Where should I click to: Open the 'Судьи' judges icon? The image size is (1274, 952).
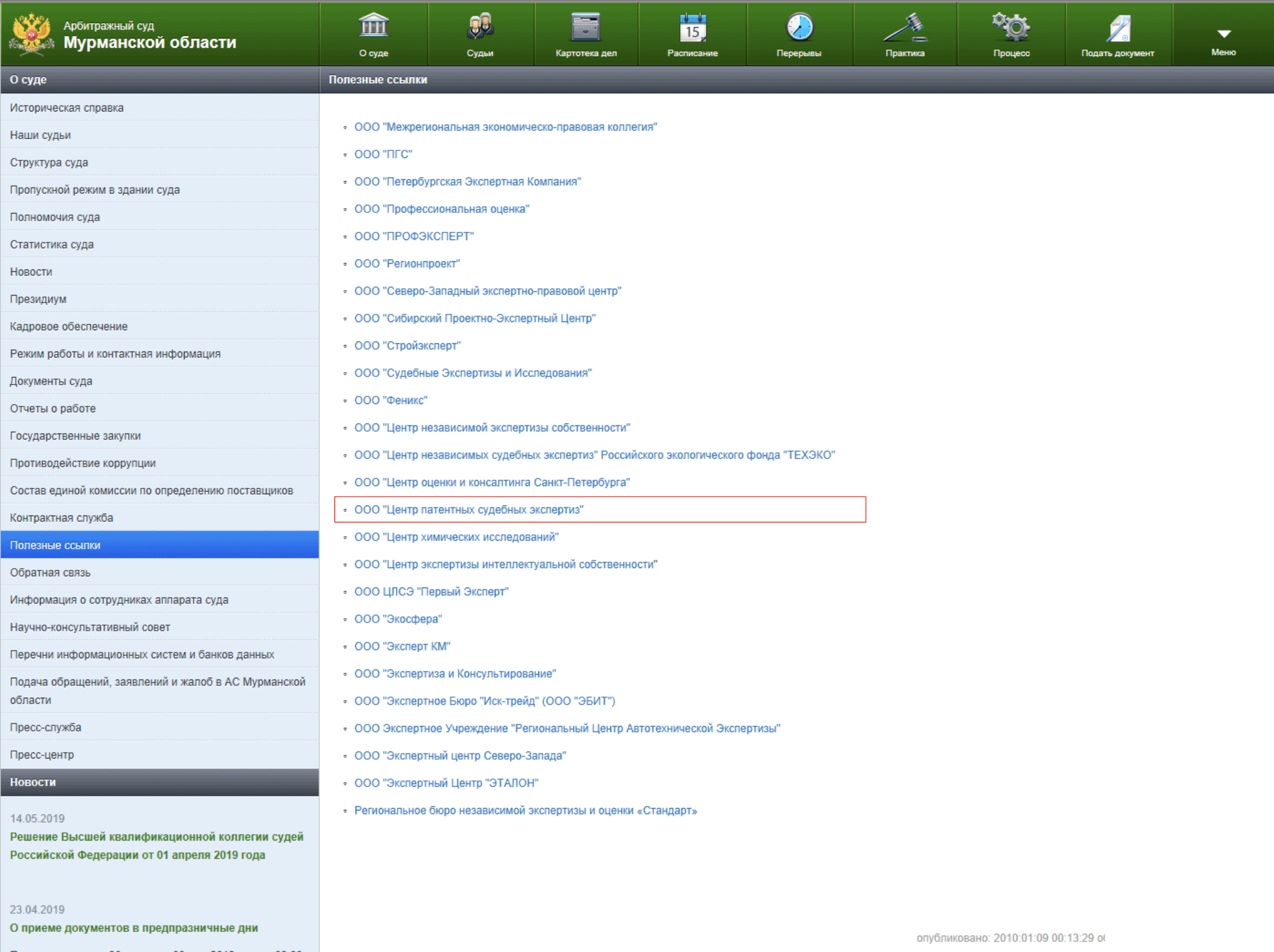(480, 26)
